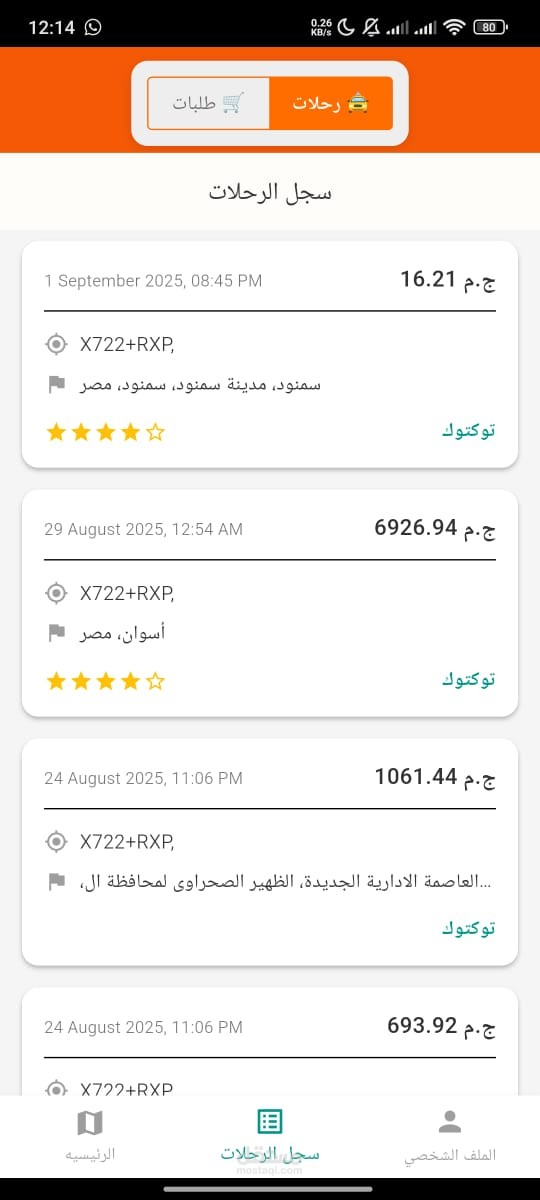Tap pickup location icon on 1061.44 trip

point(56,842)
